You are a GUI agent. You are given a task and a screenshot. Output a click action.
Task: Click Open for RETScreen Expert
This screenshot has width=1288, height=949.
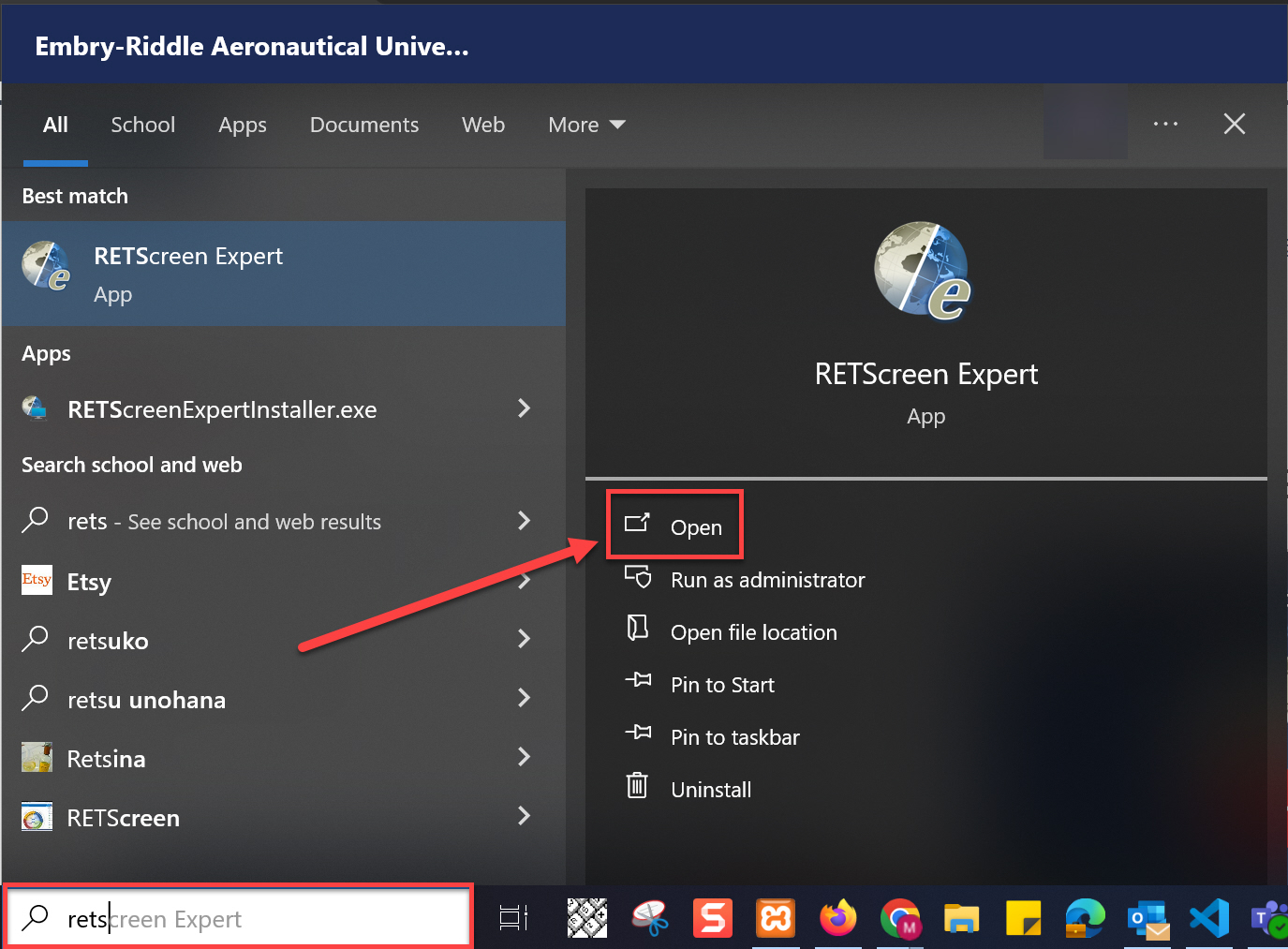(674, 526)
